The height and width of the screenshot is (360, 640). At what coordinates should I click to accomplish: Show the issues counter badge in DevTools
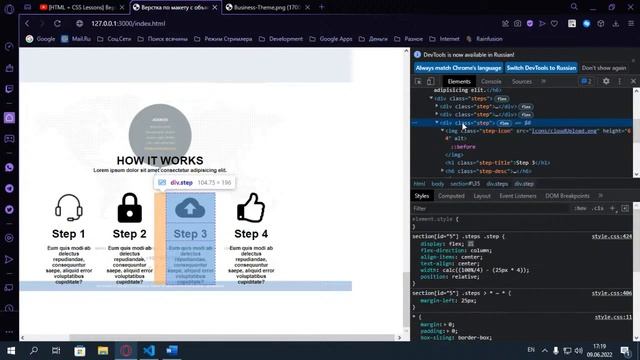[x=587, y=81]
